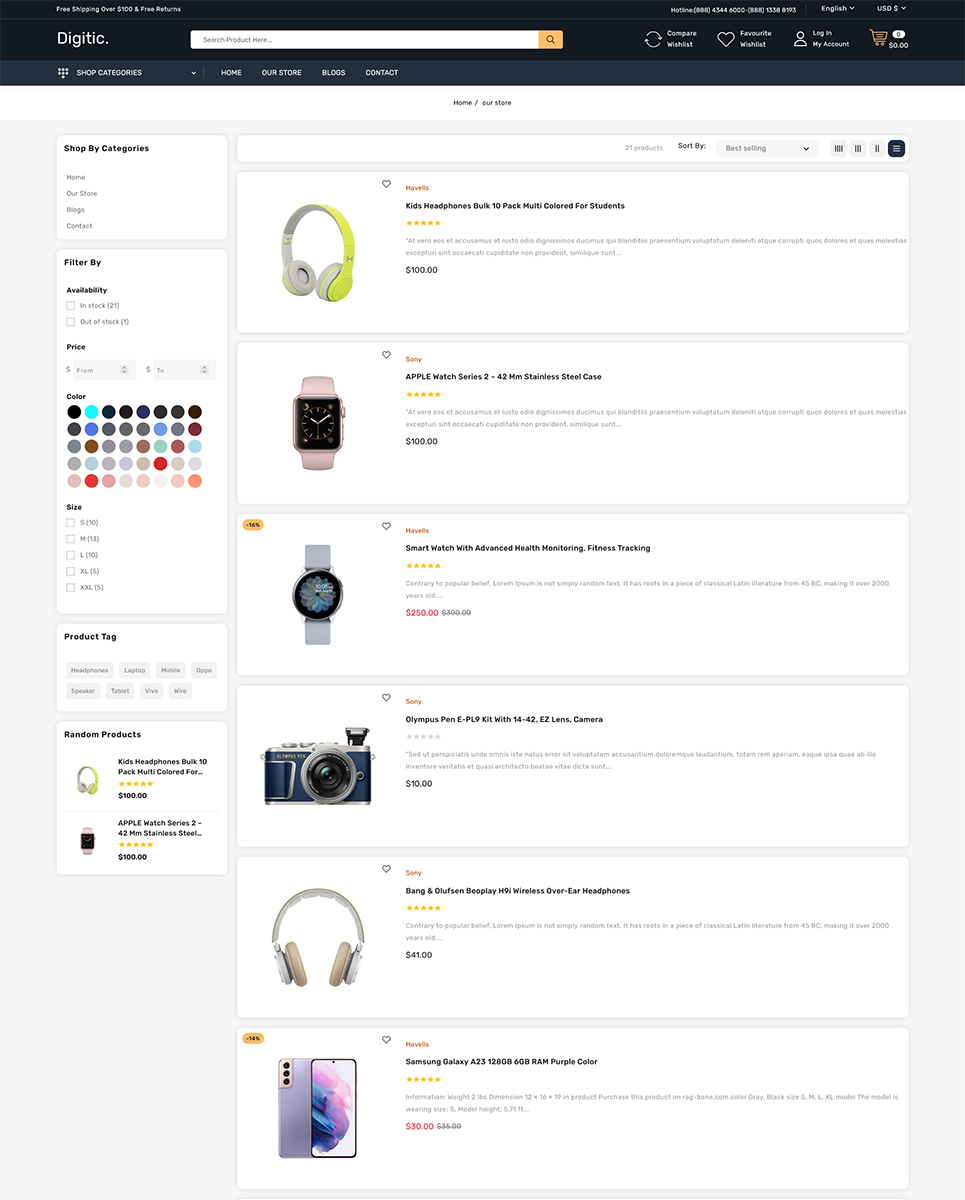Screen dimensions: 965x1200
Task: Check the In stock availability filter
Action: point(70,306)
